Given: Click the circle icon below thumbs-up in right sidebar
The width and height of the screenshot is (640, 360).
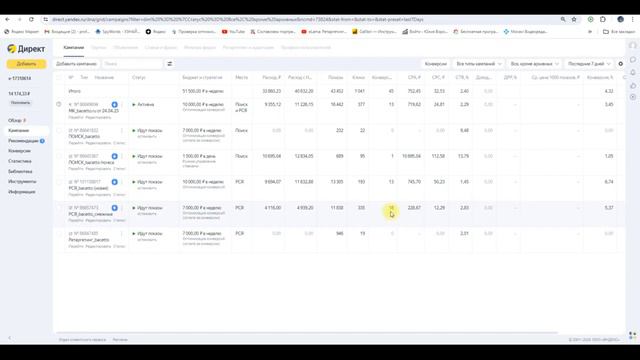Looking at the screenshot, I should click(x=633, y=97).
